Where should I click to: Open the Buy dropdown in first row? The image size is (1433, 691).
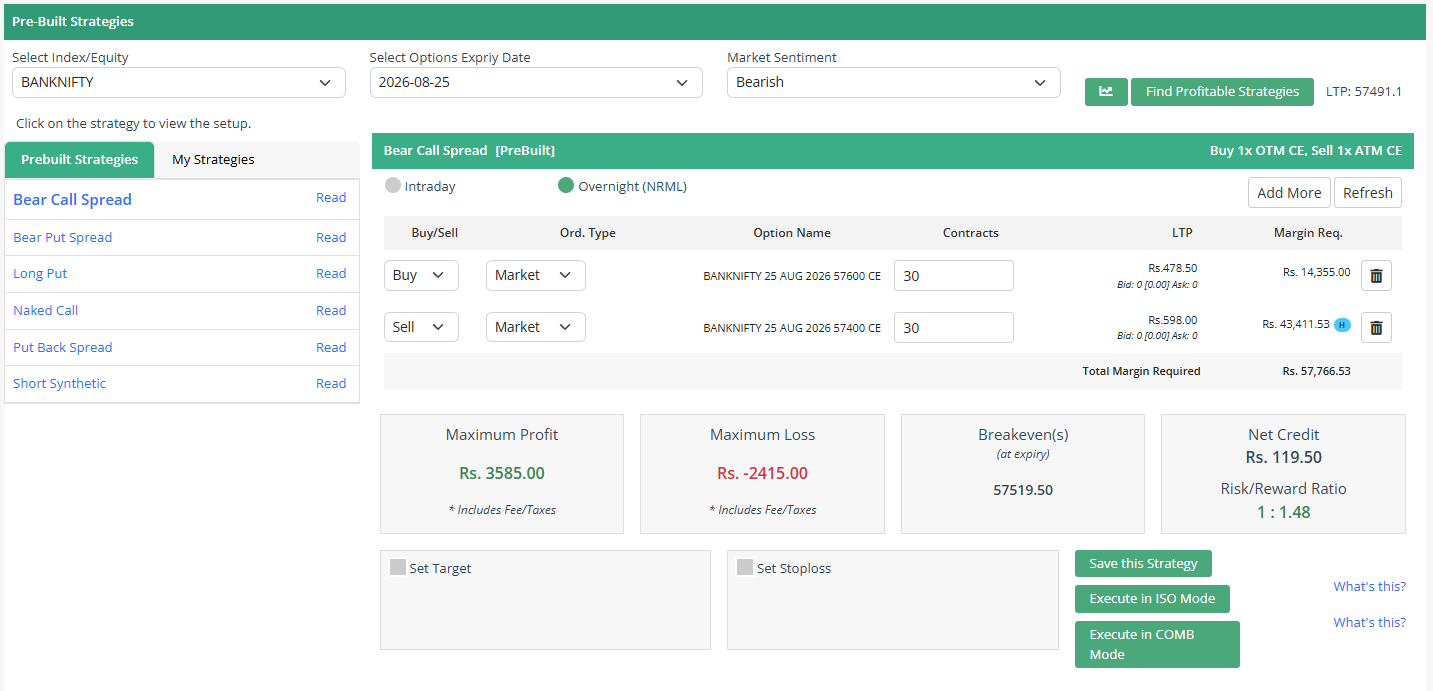pyautogui.click(x=421, y=275)
